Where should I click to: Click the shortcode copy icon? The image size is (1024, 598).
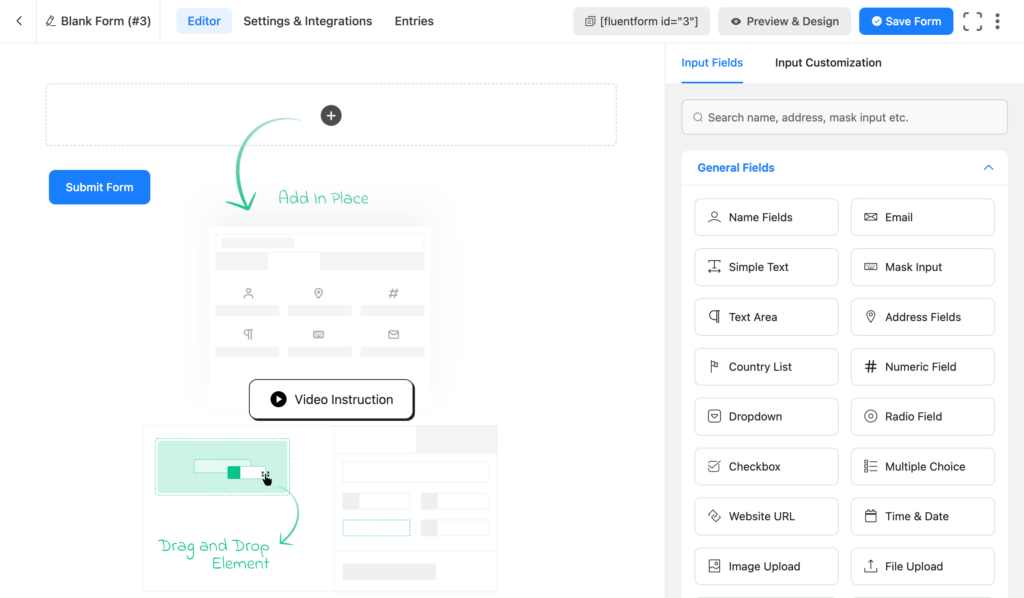pyautogui.click(x=590, y=22)
